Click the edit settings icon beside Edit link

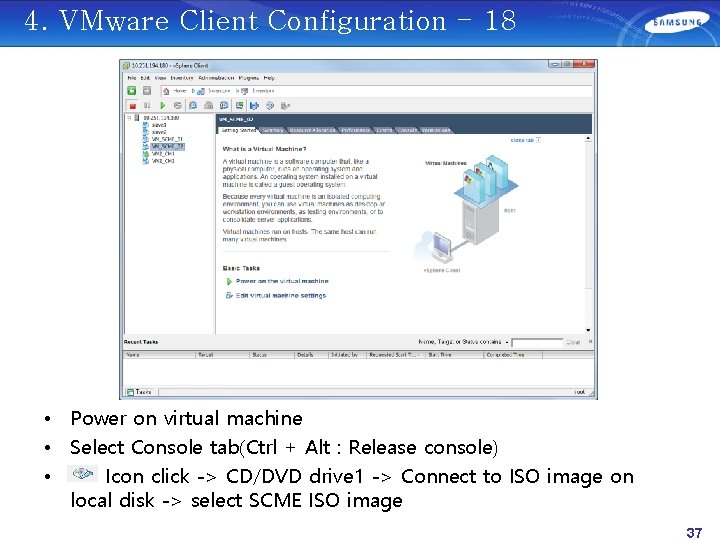(229, 295)
